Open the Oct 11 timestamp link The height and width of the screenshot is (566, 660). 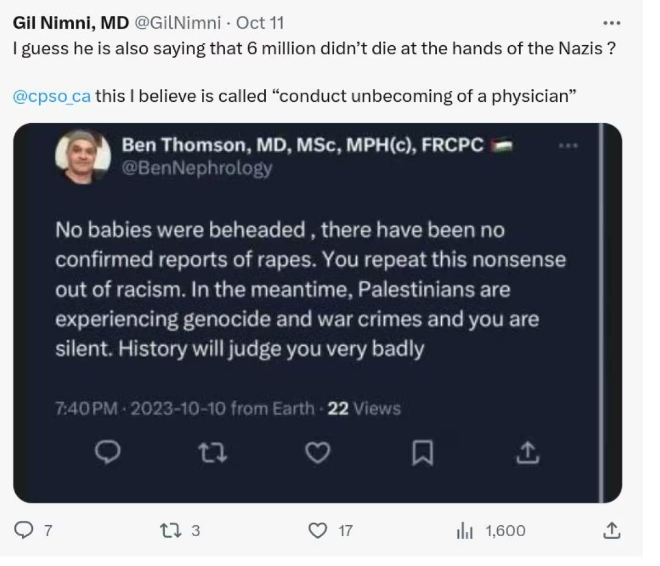click(260, 23)
